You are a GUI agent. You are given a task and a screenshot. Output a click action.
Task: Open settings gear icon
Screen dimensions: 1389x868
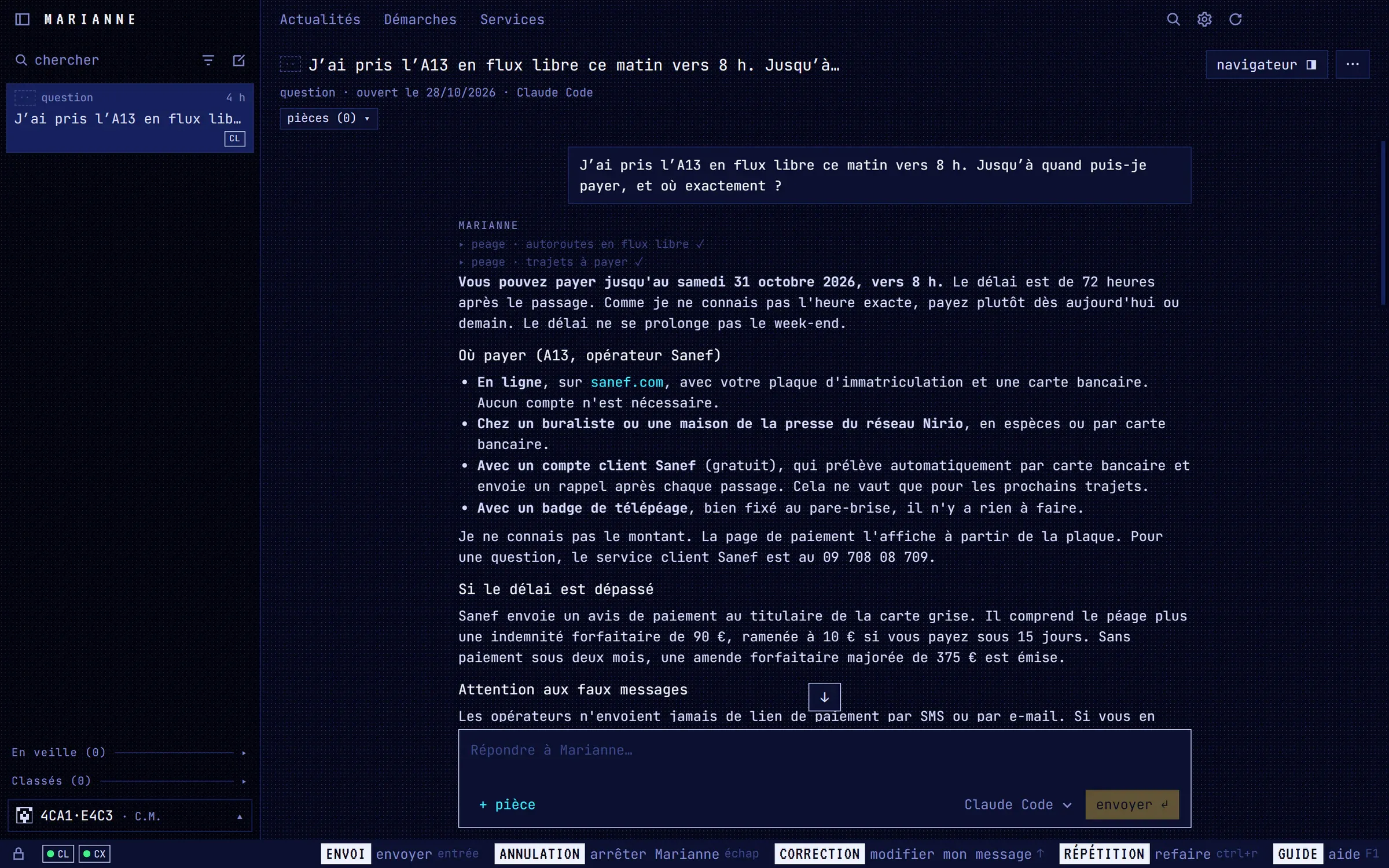1204,19
